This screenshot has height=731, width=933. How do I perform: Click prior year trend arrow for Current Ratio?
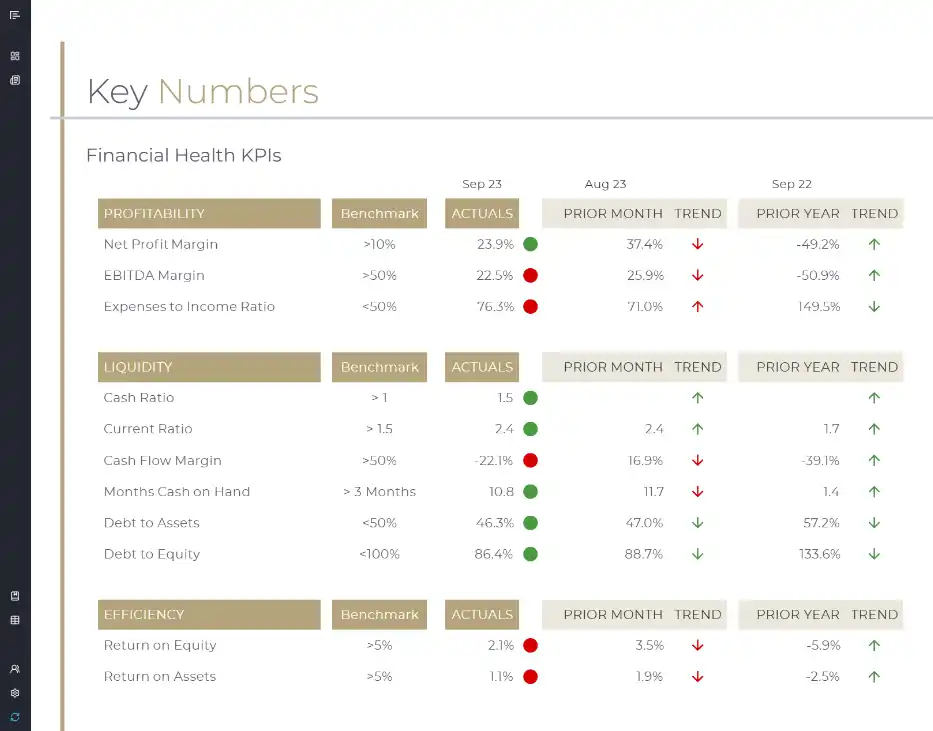(x=873, y=429)
